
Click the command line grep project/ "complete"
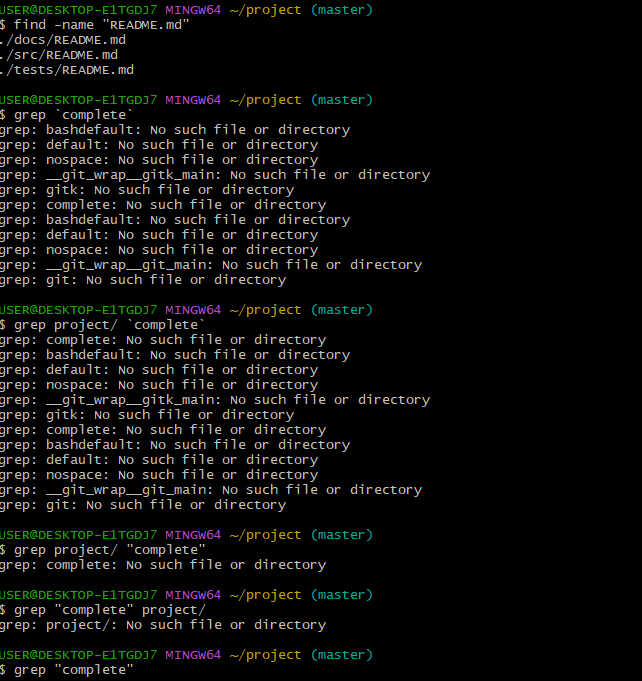103,550
